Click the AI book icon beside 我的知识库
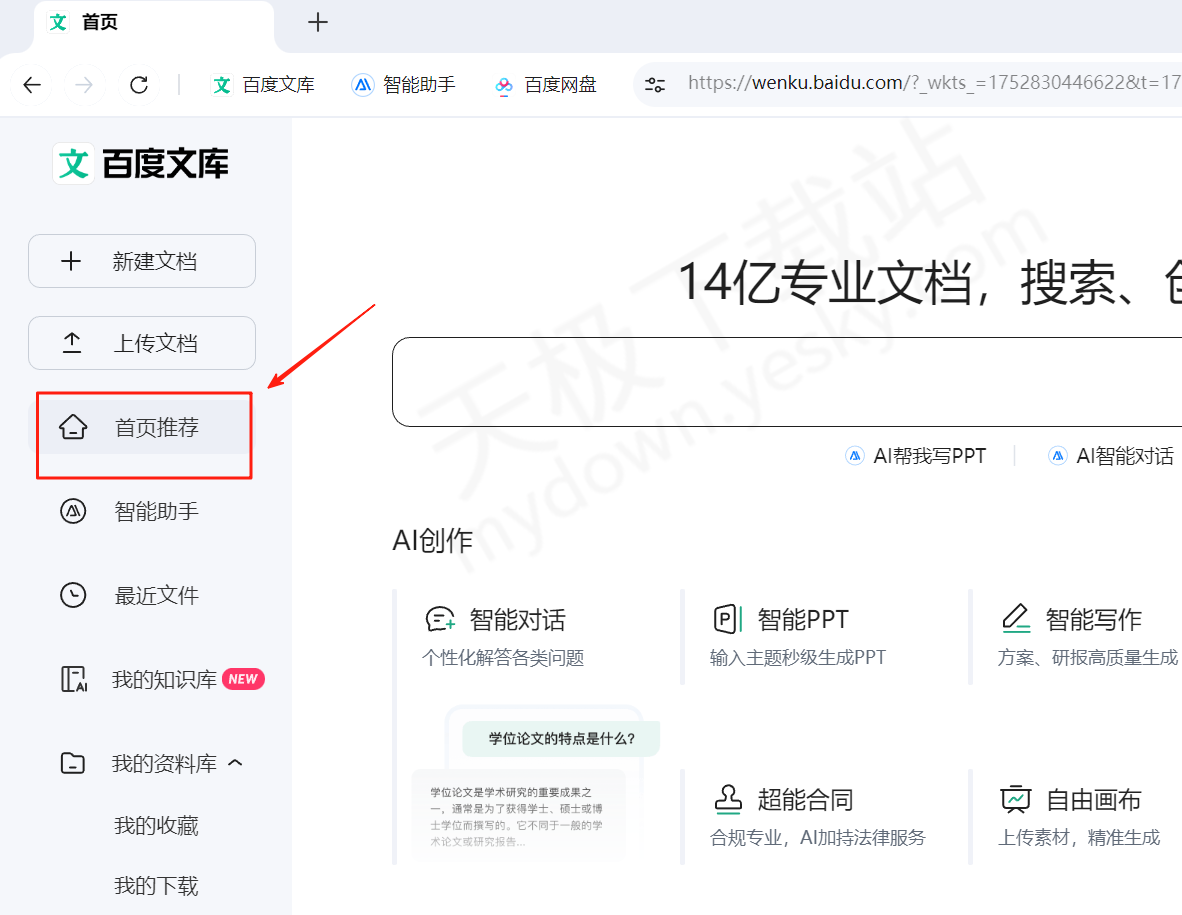1182x915 pixels. [73, 679]
